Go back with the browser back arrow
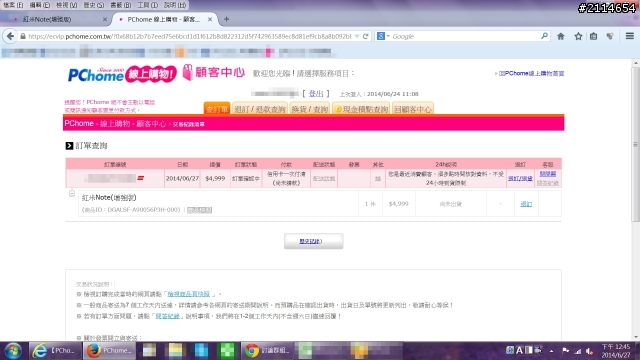The height and width of the screenshot is (360, 640). (10, 36)
